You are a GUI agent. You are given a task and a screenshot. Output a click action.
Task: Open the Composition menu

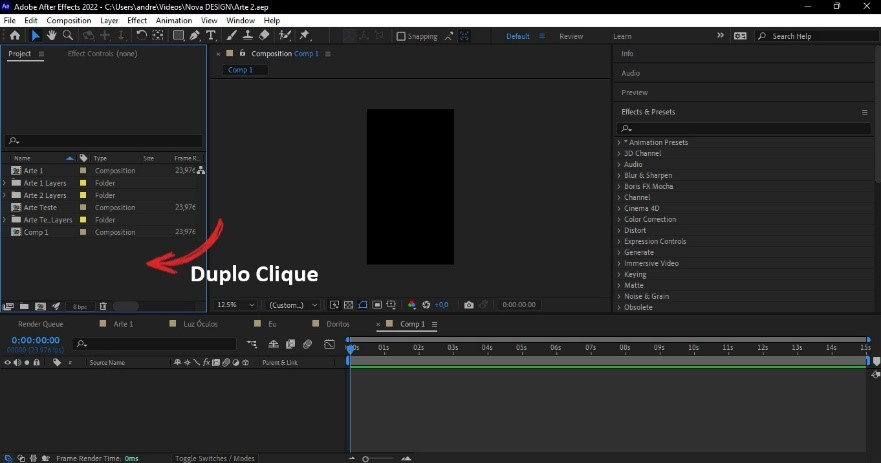click(69, 20)
